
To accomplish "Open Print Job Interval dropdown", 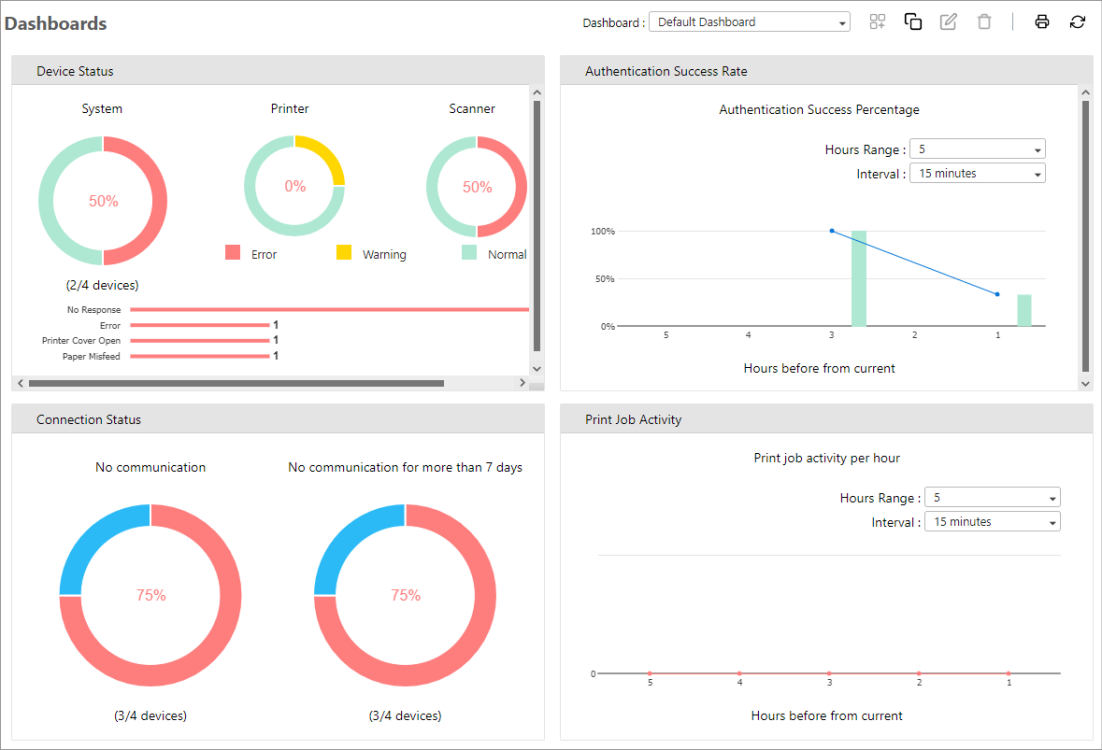I will click(x=992, y=522).
